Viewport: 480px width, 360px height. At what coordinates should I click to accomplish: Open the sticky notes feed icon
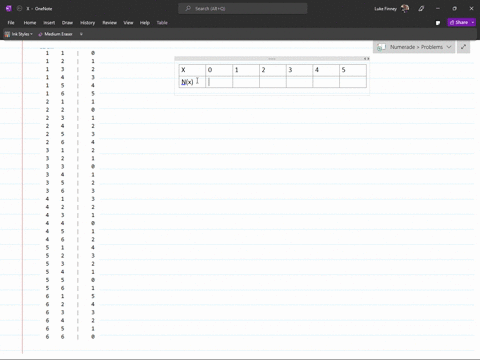pyautogui.click(x=438, y=23)
